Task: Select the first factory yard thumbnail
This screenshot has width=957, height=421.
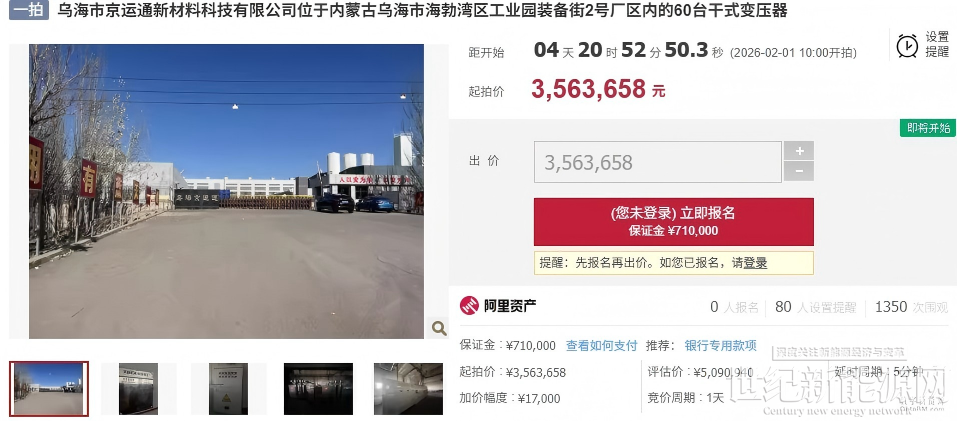Action: [x=49, y=389]
